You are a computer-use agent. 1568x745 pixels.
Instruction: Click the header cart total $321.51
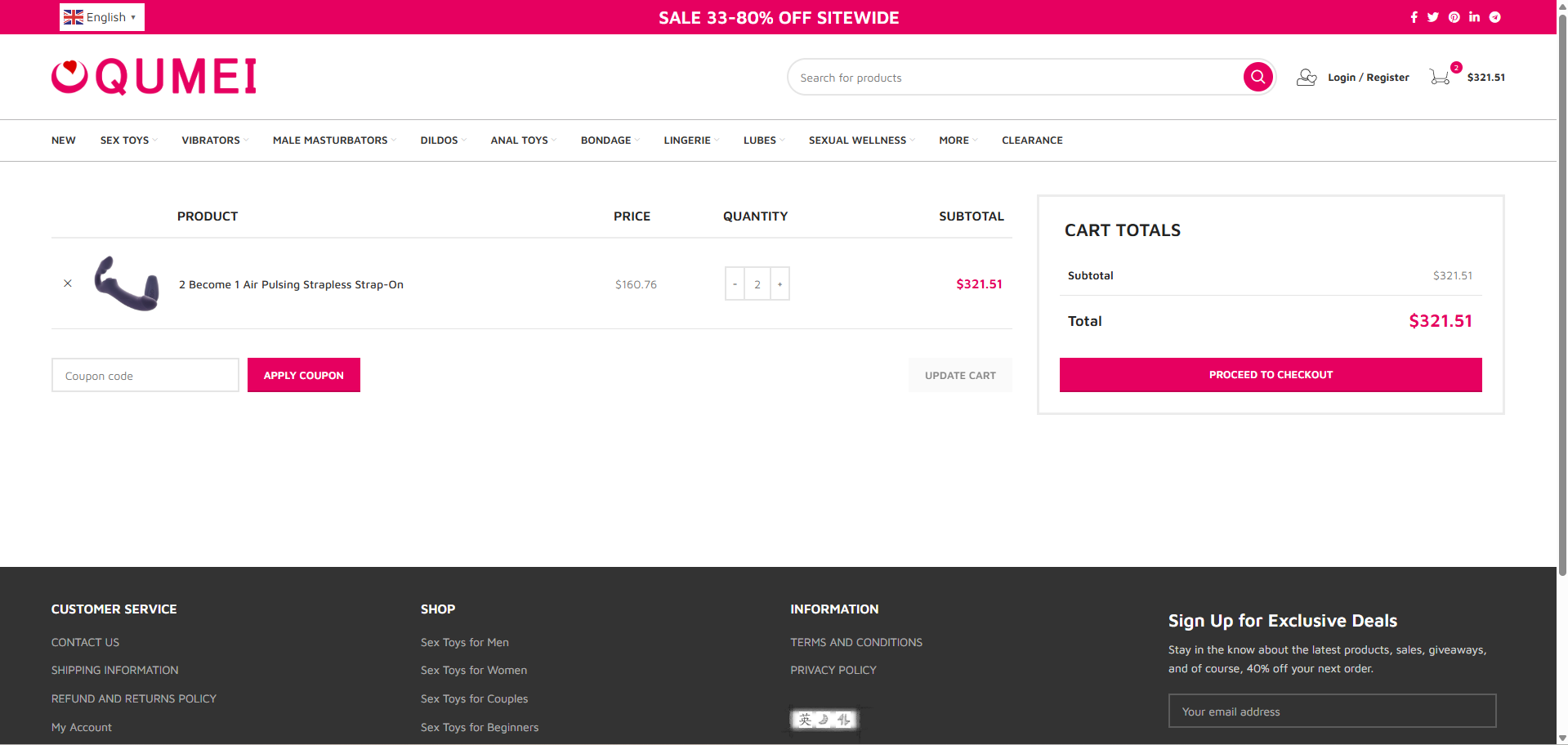[x=1485, y=78]
